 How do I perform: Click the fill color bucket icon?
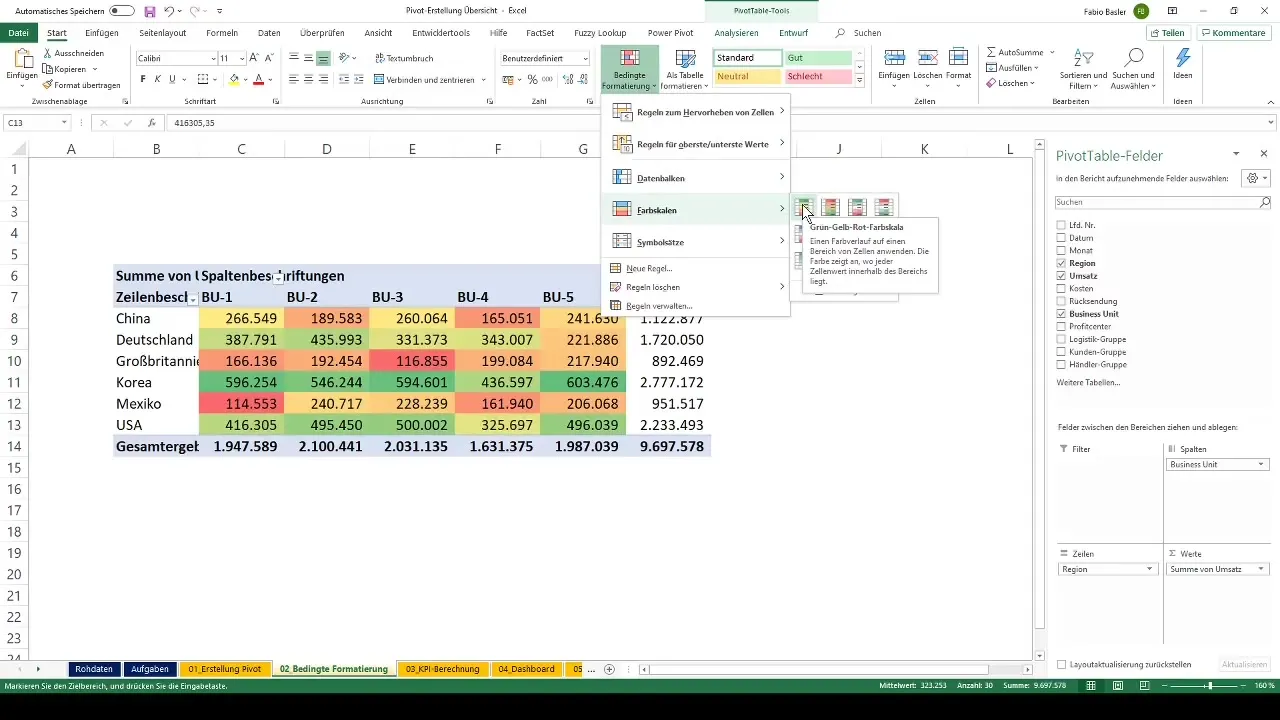point(234,79)
